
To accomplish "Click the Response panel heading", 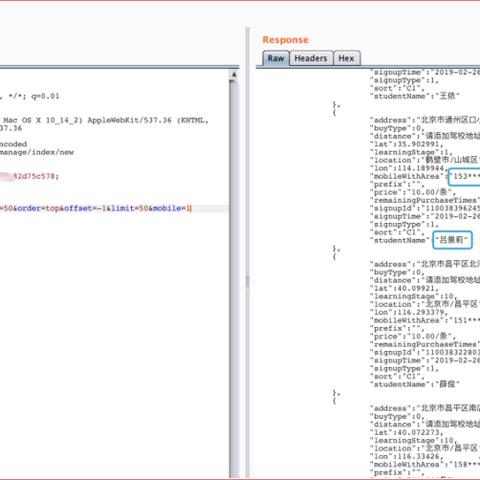I will (x=285, y=40).
